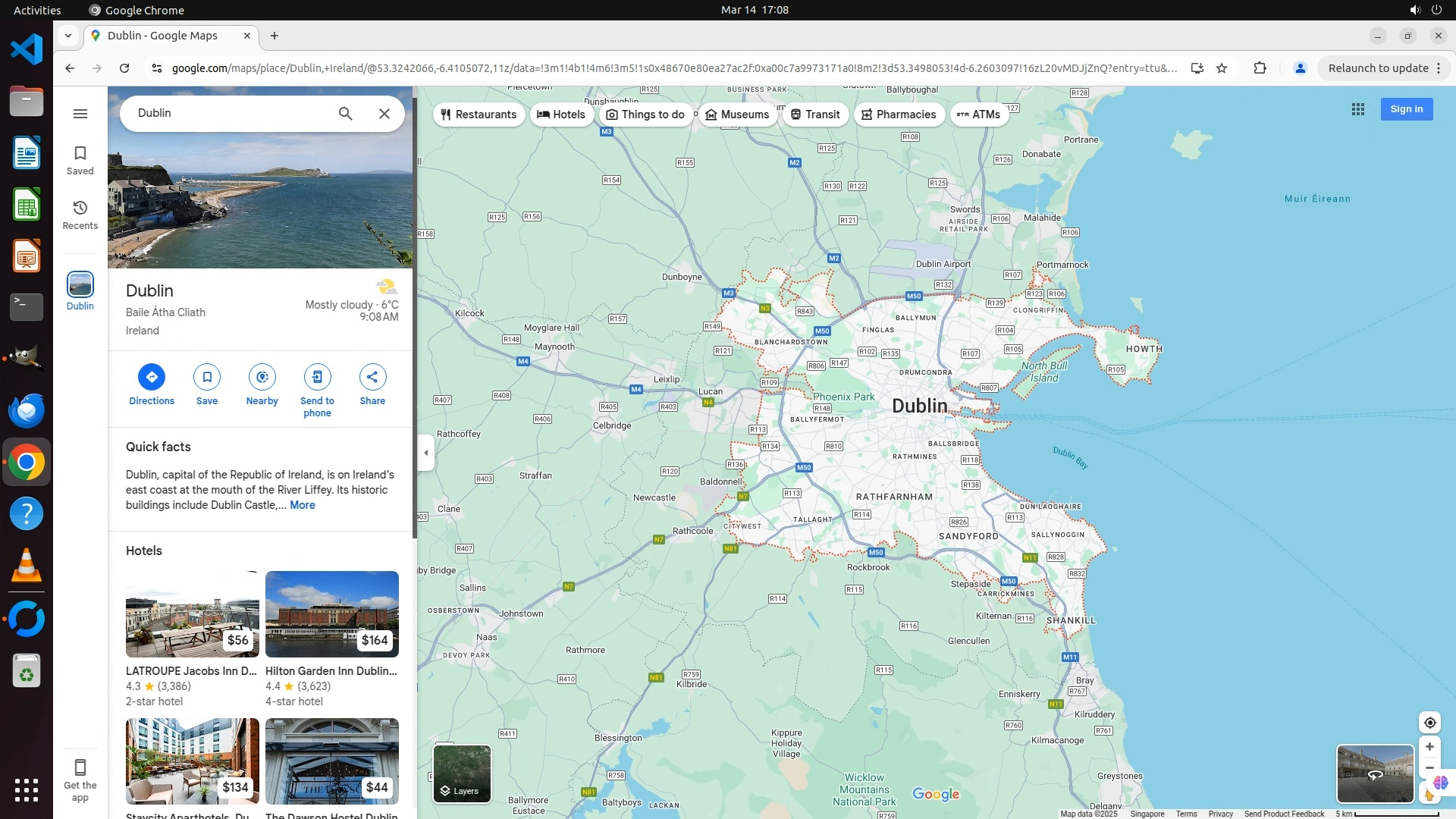Select the Restaurants category chip
Viewport: 1456px width, 819px height.
pos(479,115)
